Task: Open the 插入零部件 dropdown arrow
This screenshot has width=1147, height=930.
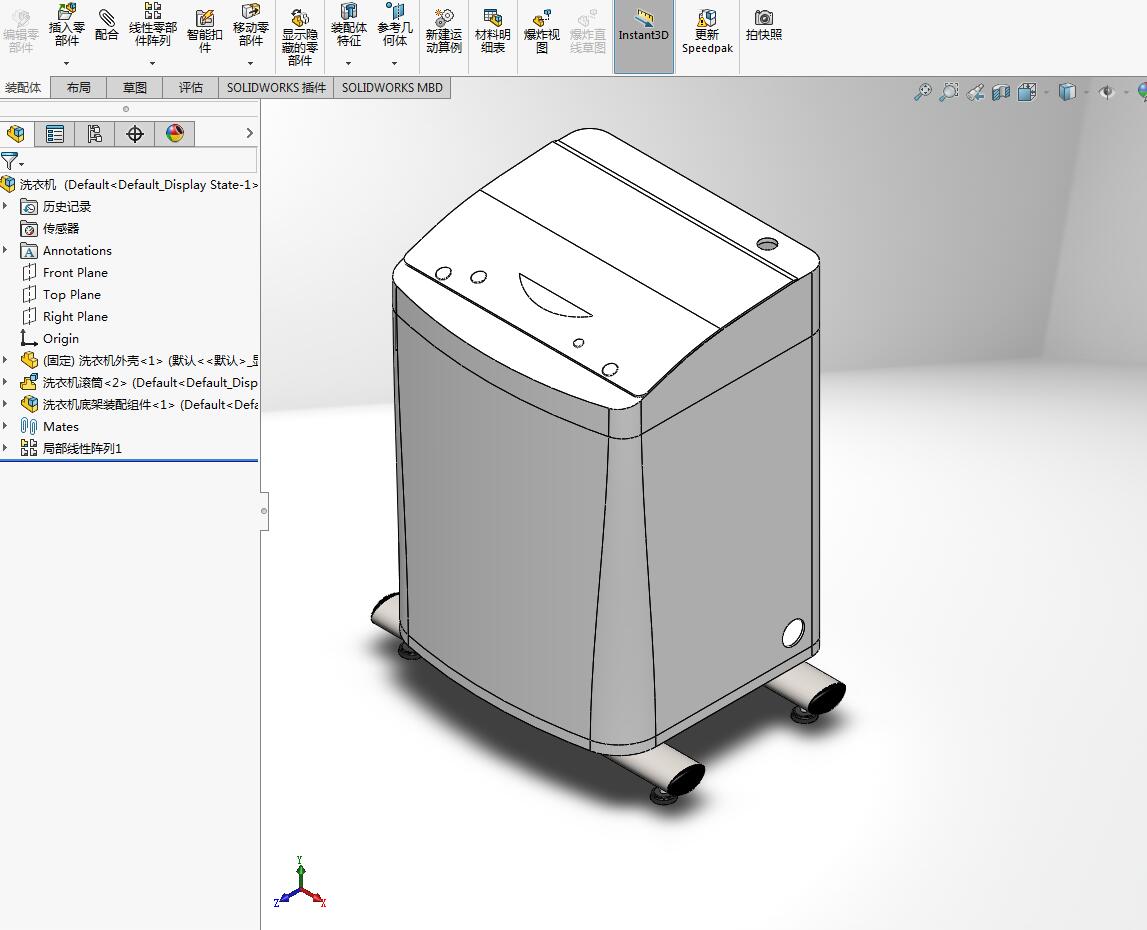Action: (x=67, y=63)
